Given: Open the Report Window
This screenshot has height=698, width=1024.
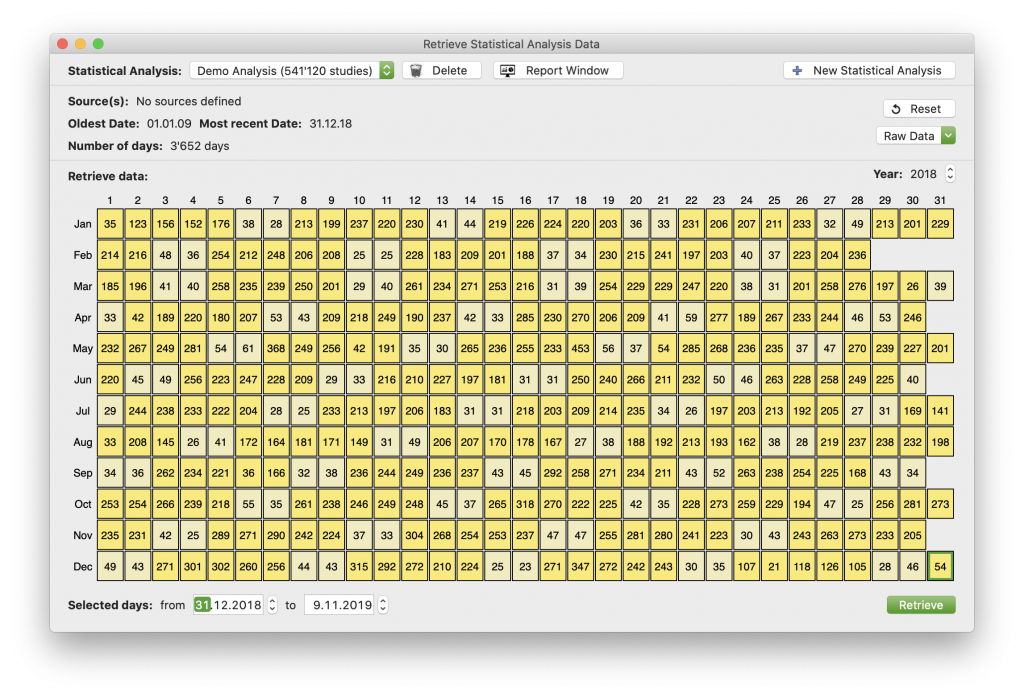Looking at the screenshot, I should [x=558, y=71].
